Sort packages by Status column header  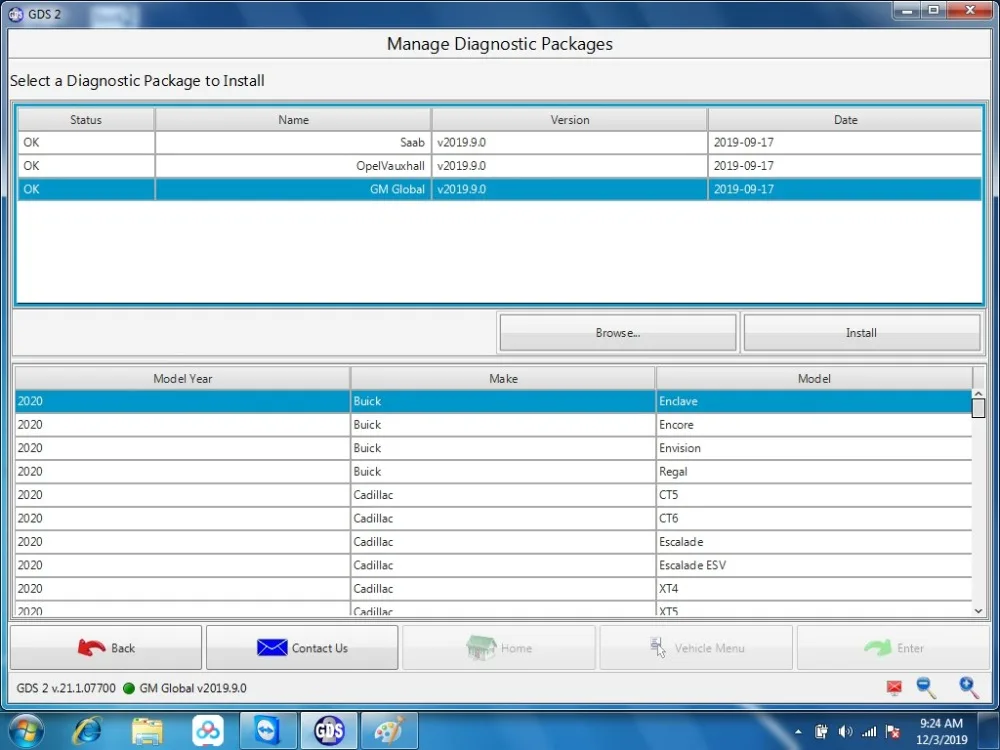click(86, 120)
